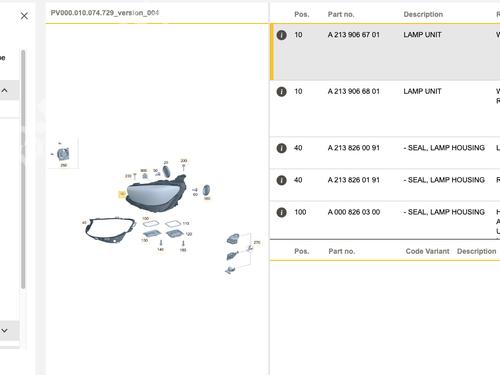Click the small headlamp thumbnail labeled 250
This screenshot has height=375, width=500.
click(63, 154)
